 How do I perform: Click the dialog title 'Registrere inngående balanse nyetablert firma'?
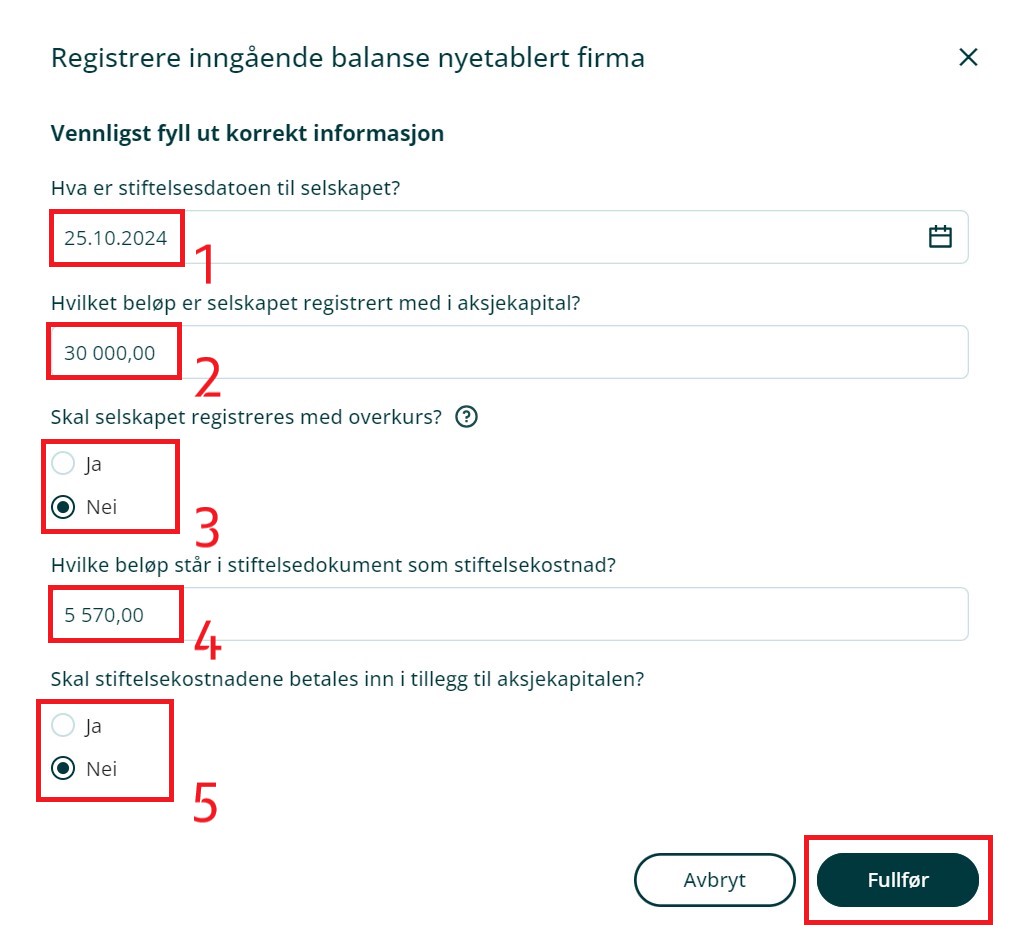click(x=348, y=58)
